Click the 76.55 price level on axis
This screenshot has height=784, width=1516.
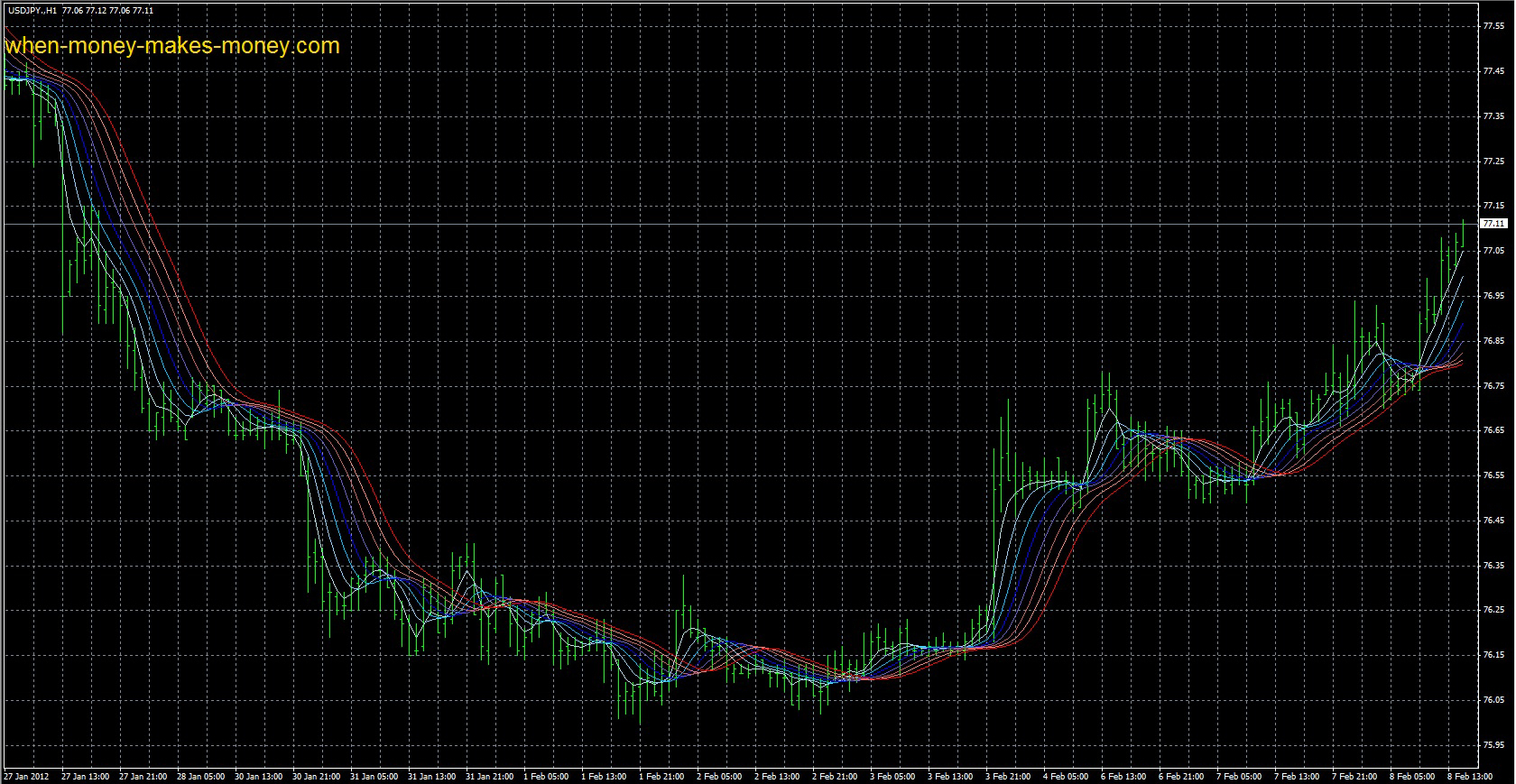(x=1493, y=475)
